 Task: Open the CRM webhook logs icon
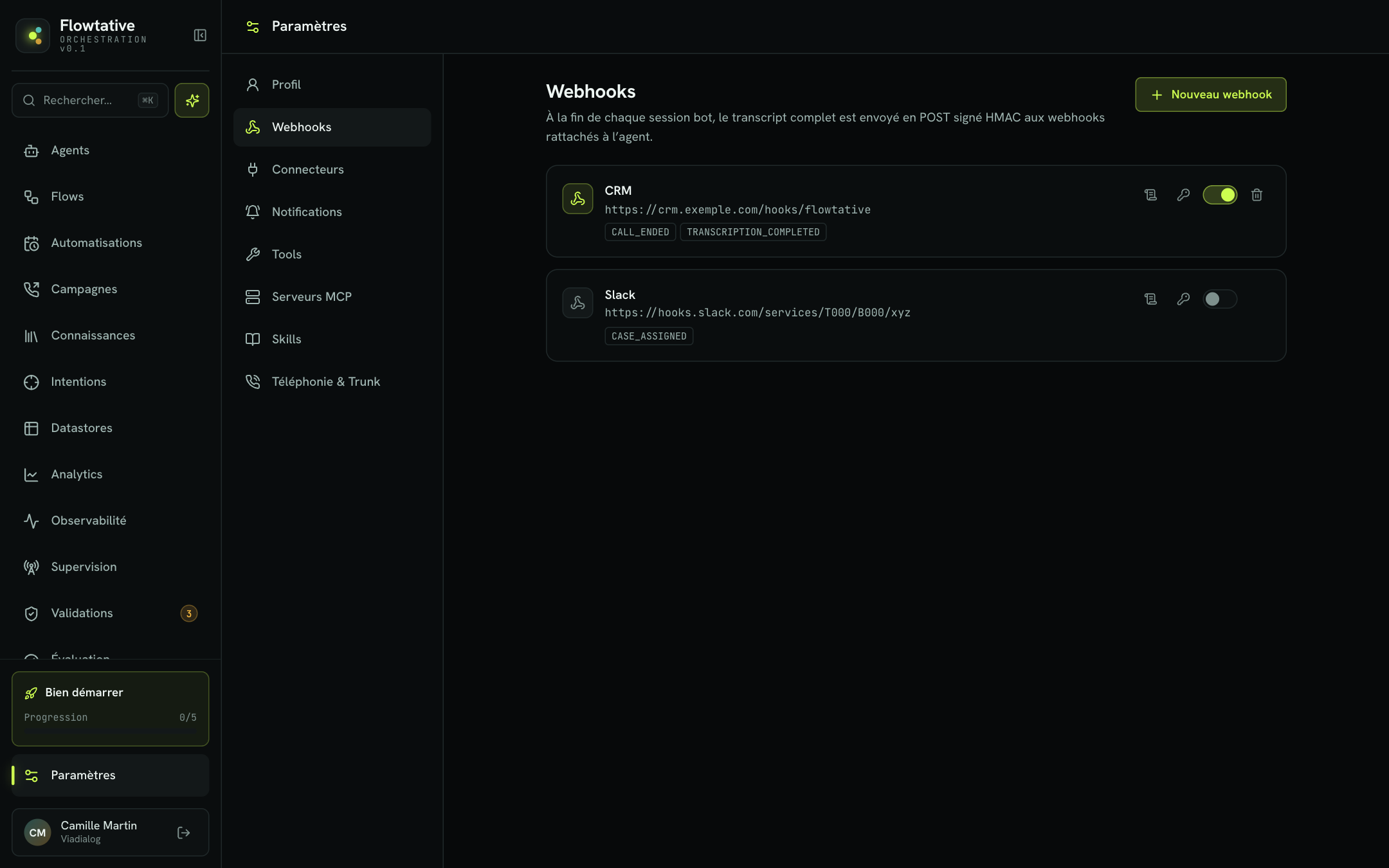tap(1150, 195)
